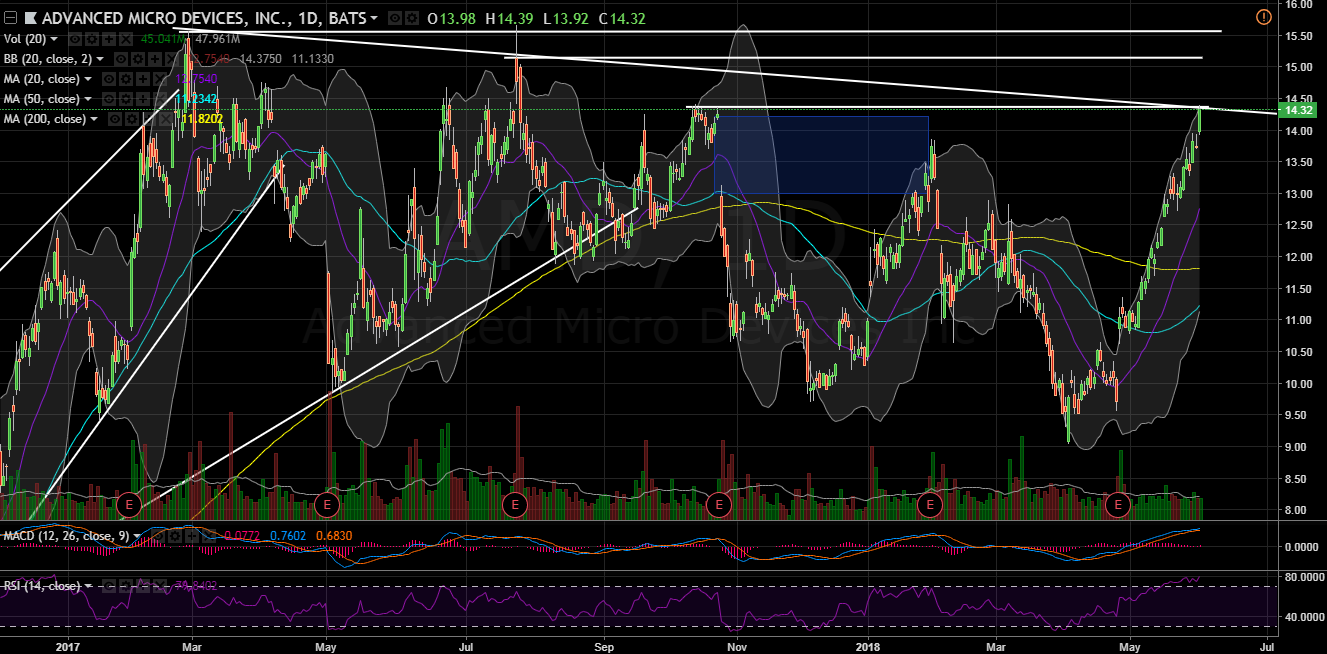1327x654 pixels.
Task: Click the earnings marker E near May 2018
Action: [1118, 504]
